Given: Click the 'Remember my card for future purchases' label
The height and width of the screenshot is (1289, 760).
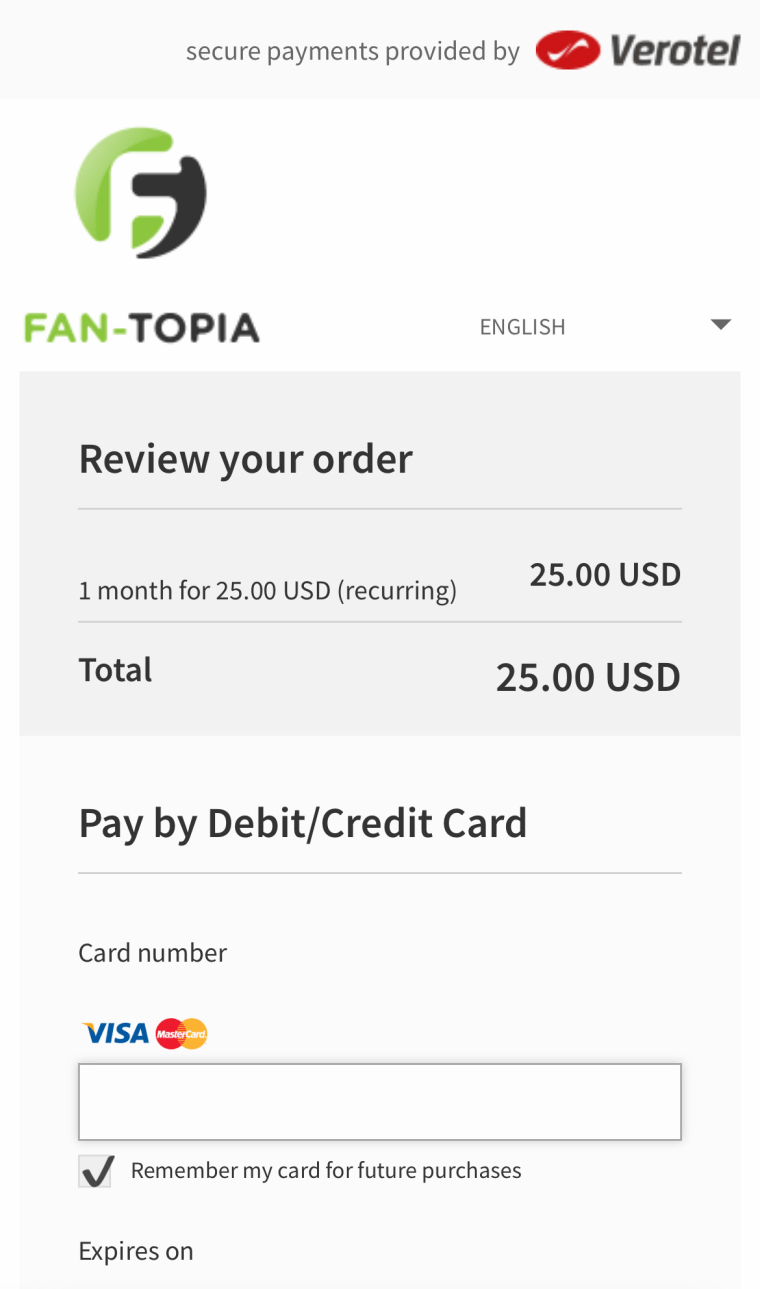Looking at the screenshot, I should pyautogui.click(x=326, y=1170).
